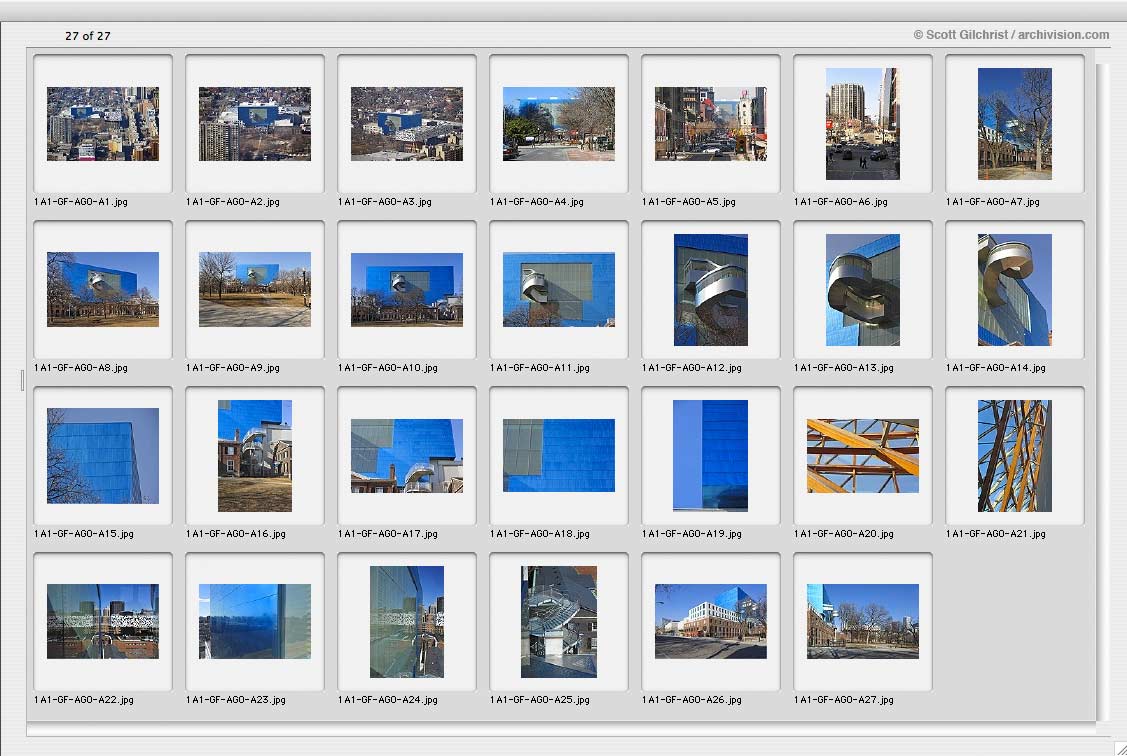Click the 1A1-GF-AGO-A9.jpg park thumbnail
Image resolution: width=1127 pixels, height=756 pixels.
(254, 290)
